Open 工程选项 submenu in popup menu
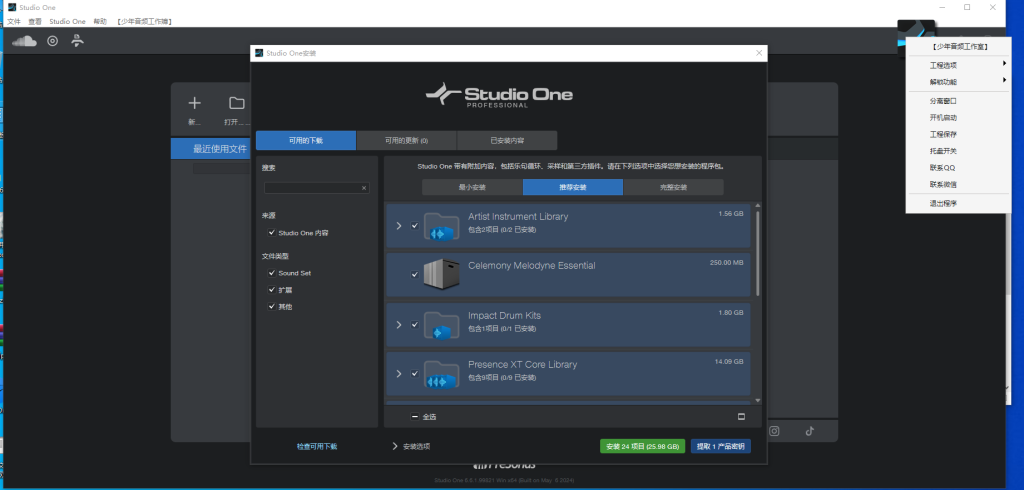This screenshot has width=1024, height=490. 958,65
